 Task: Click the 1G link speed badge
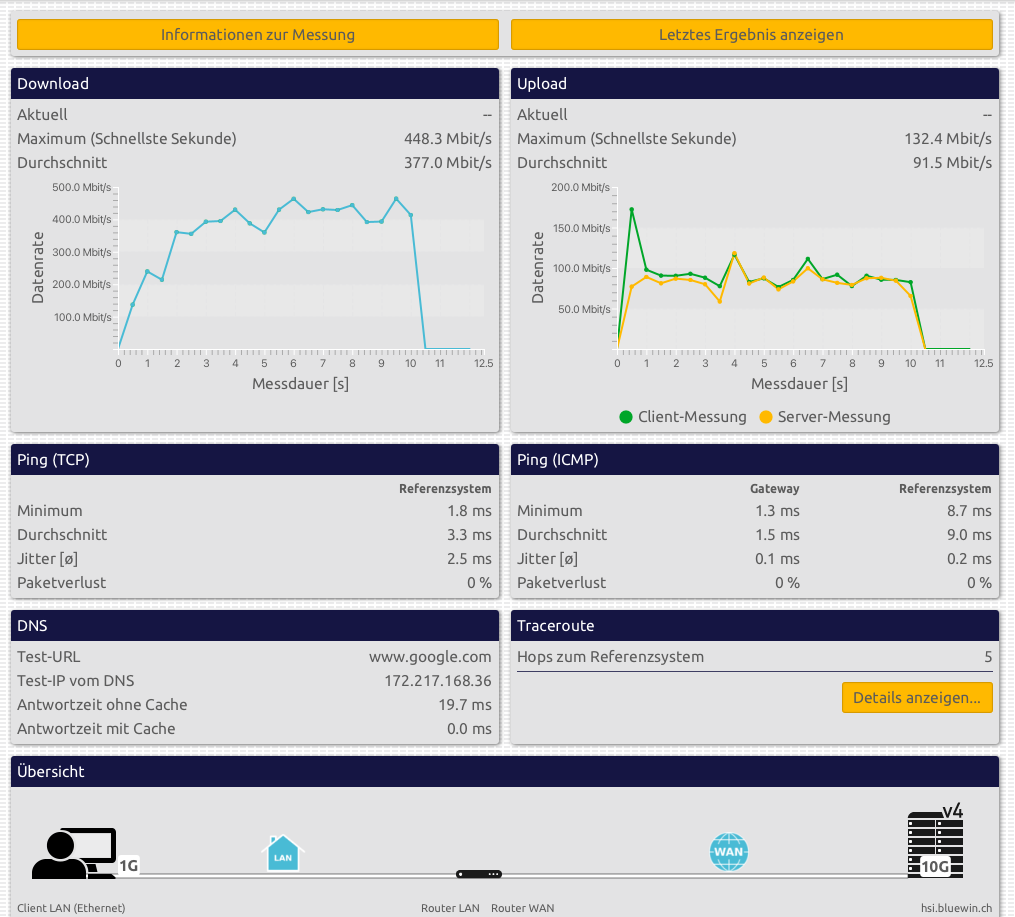[x=128, y=865]
